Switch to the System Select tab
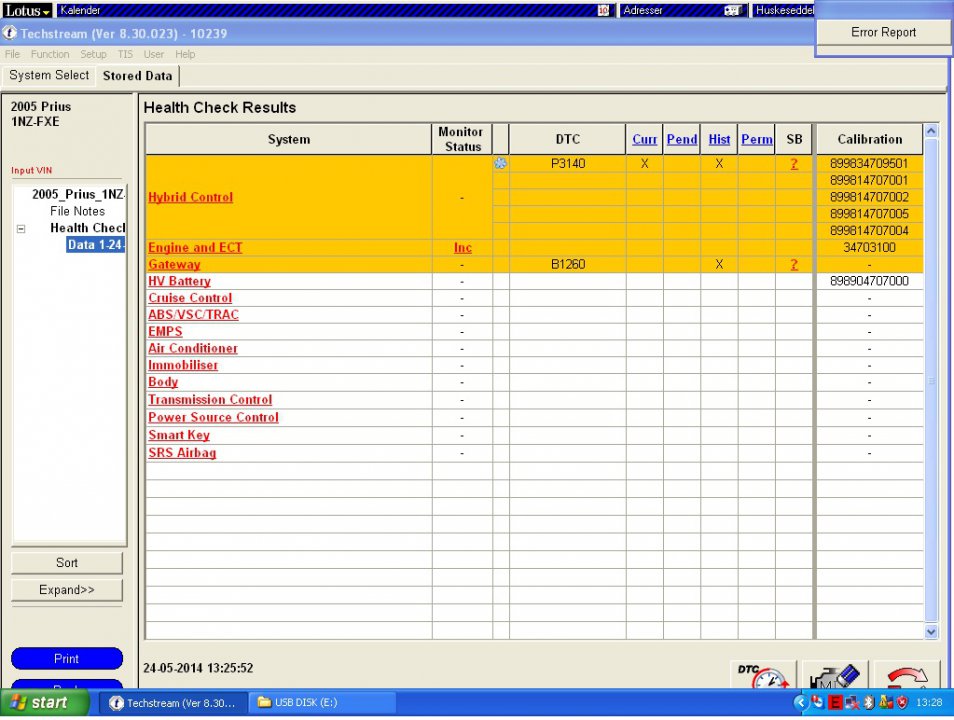Image resolution: width=954 pixels, height=720 pixels. (x=49, y=75)
